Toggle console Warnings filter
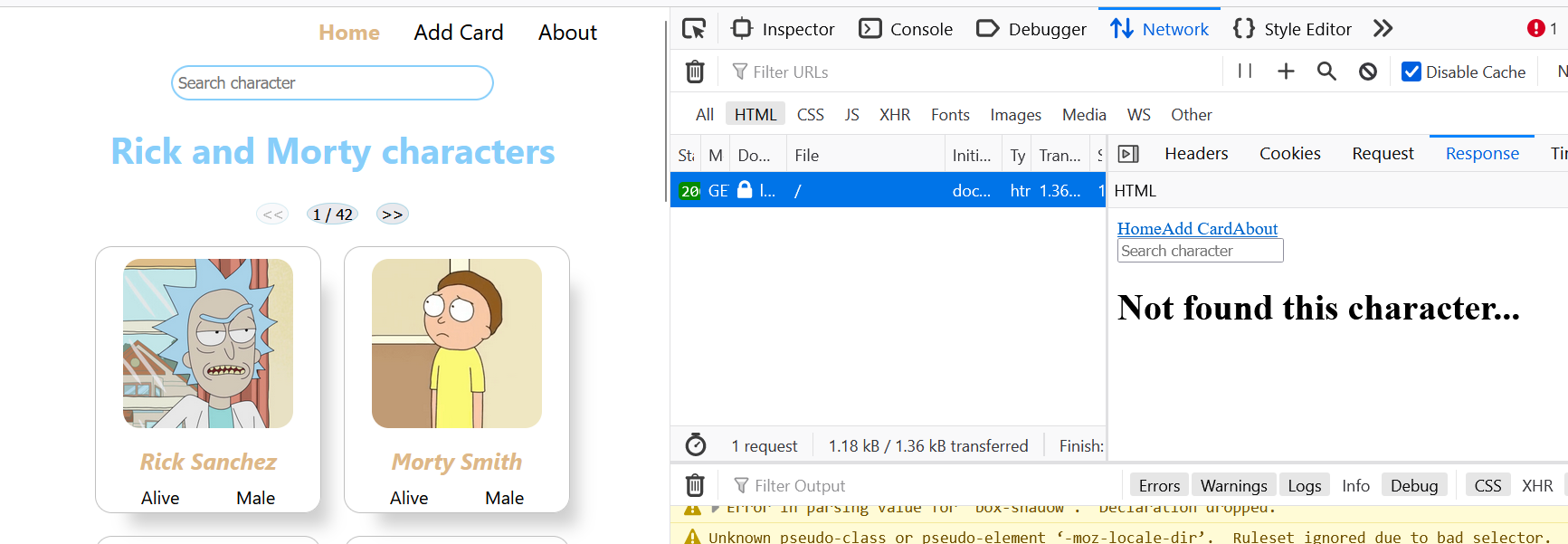Viewport: 1568px width, 544px height. click(x=1233, y=486)
